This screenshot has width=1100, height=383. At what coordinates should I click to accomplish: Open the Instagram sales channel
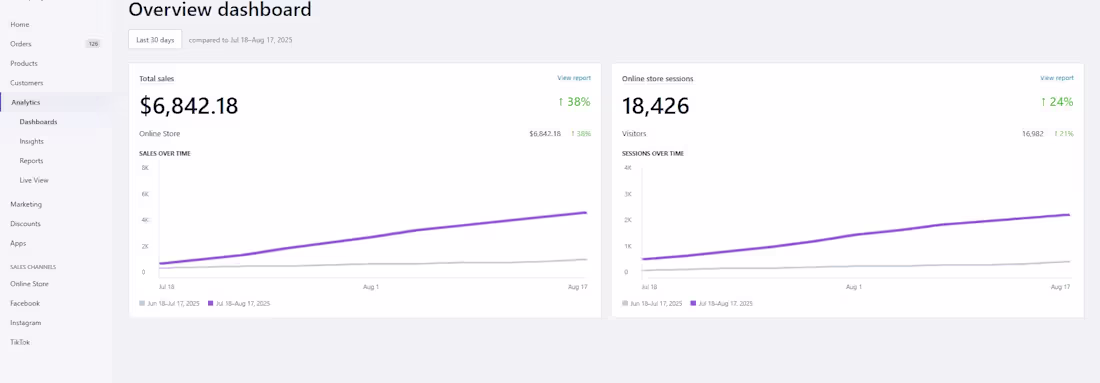[x=26, y=323]
